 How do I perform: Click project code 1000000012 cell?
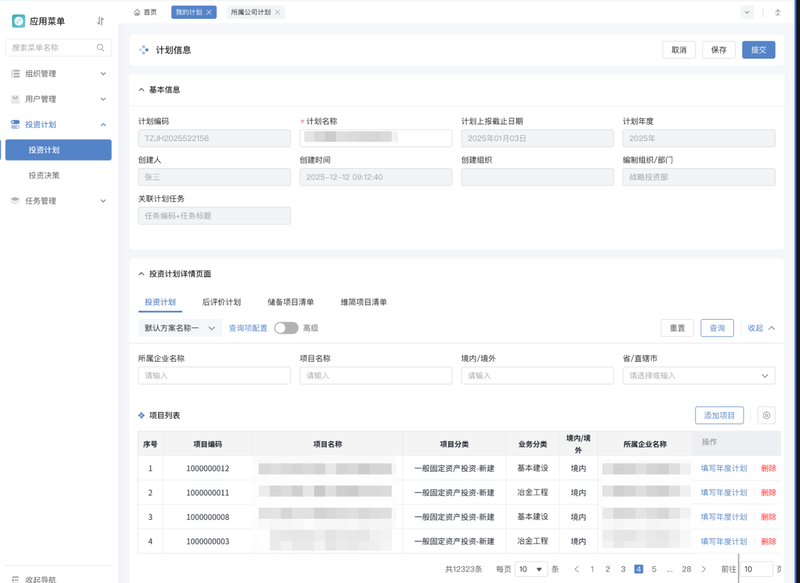click(208, 468)
